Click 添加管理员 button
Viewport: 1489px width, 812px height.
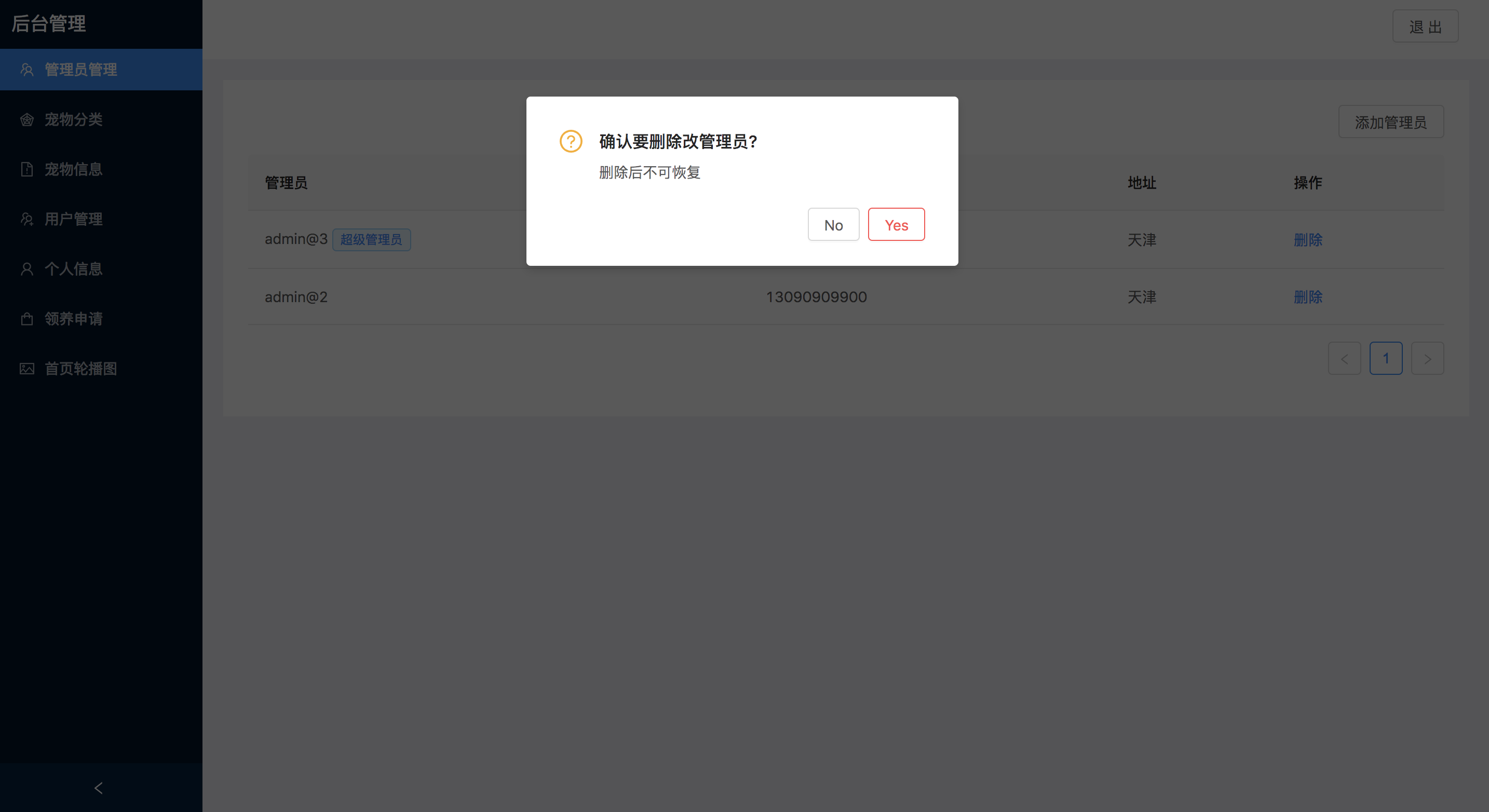pyautogui.click(x=1391, y=122)
